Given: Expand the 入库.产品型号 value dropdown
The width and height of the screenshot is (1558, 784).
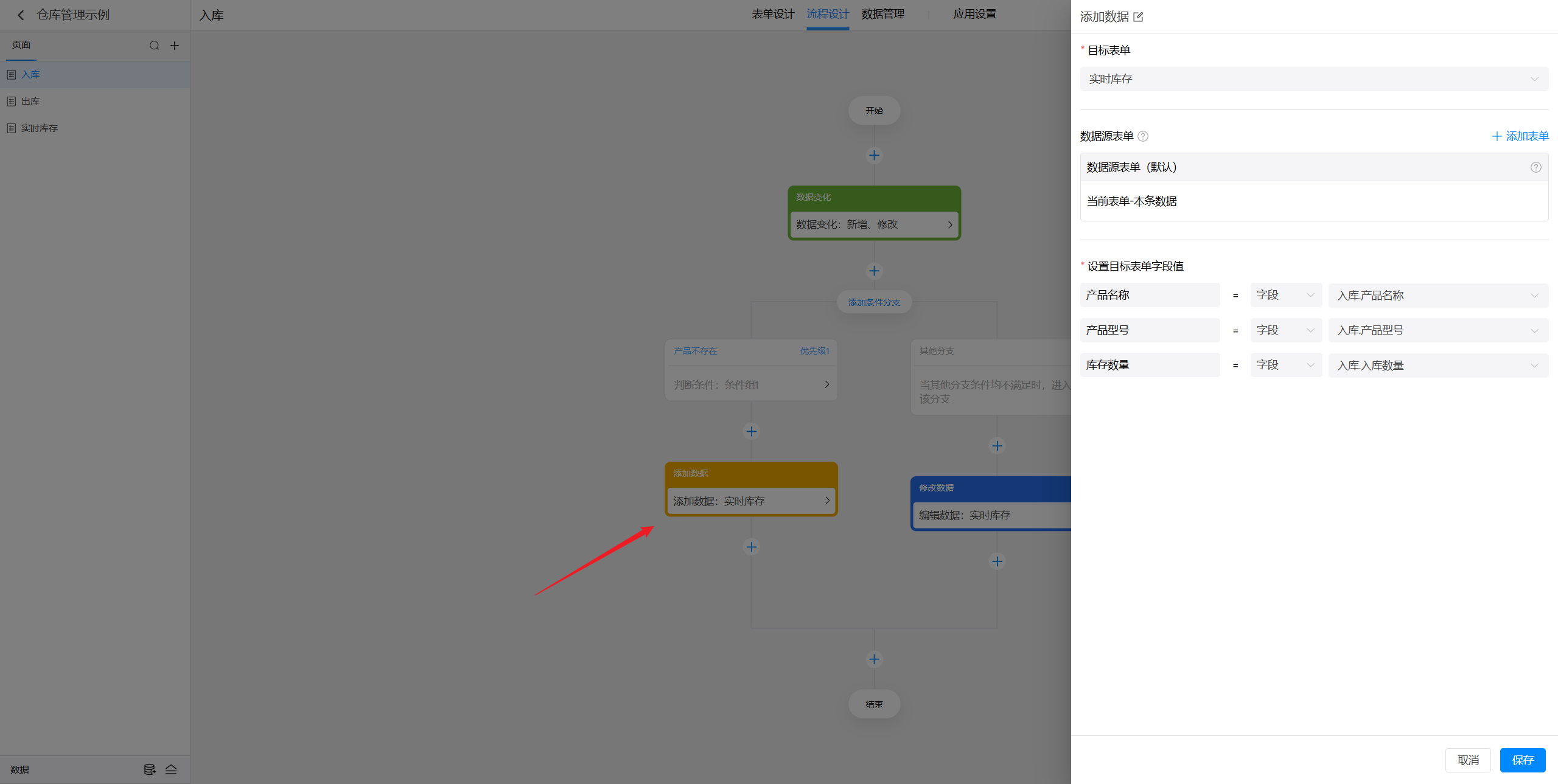Looking at the screenshot, I should [x=1437, y=330].
